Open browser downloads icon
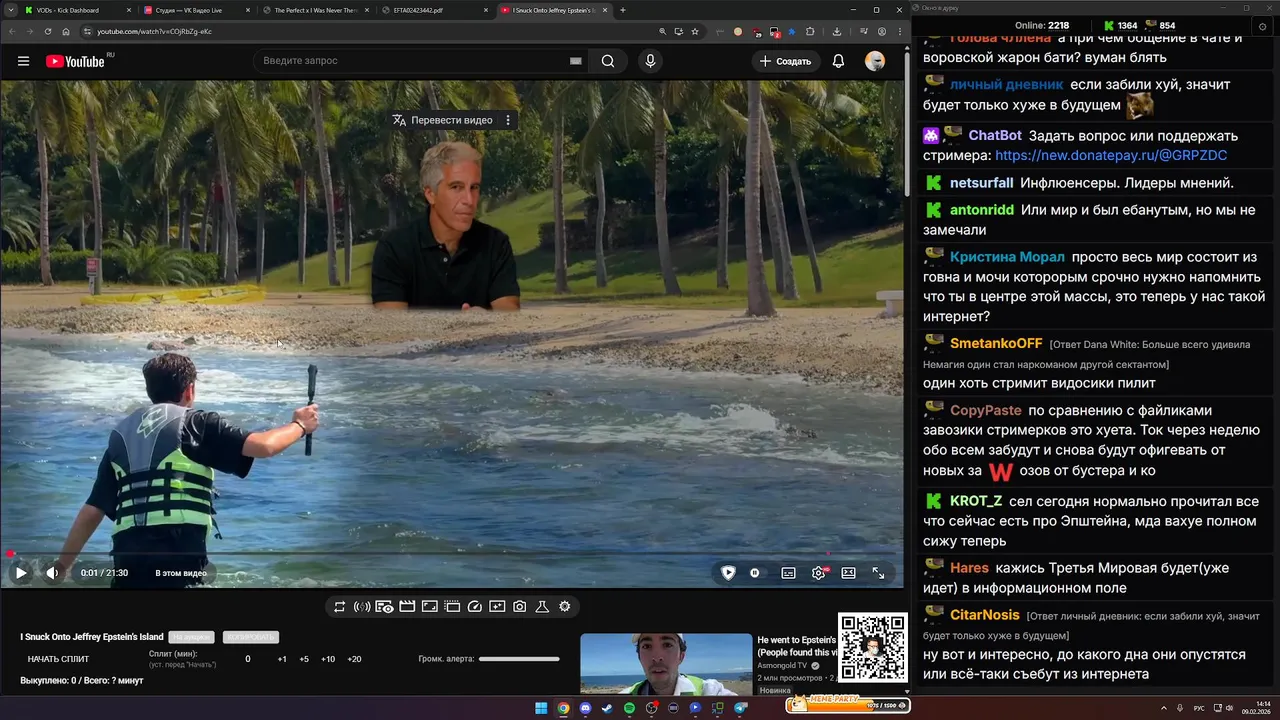Viewport: 1280px width, 720px height. point(837,31)
